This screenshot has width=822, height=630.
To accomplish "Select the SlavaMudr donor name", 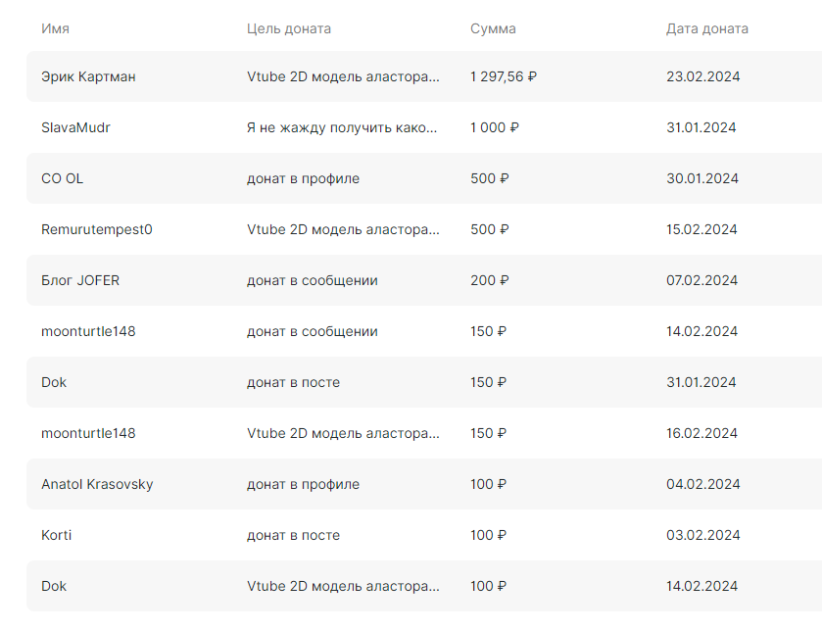I will [75, 127].
